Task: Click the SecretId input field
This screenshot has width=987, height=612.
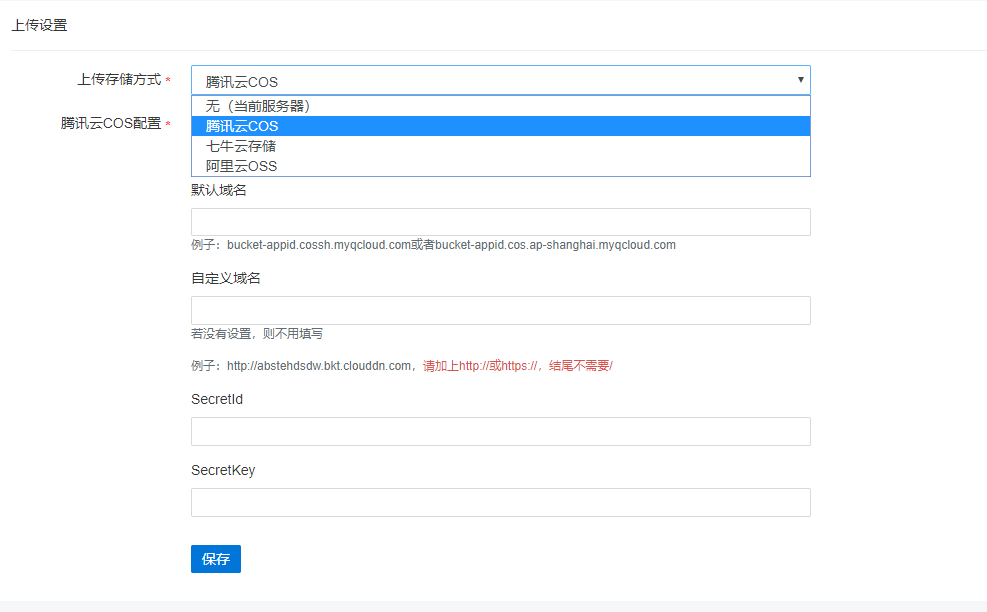Action: click(500, 431)
